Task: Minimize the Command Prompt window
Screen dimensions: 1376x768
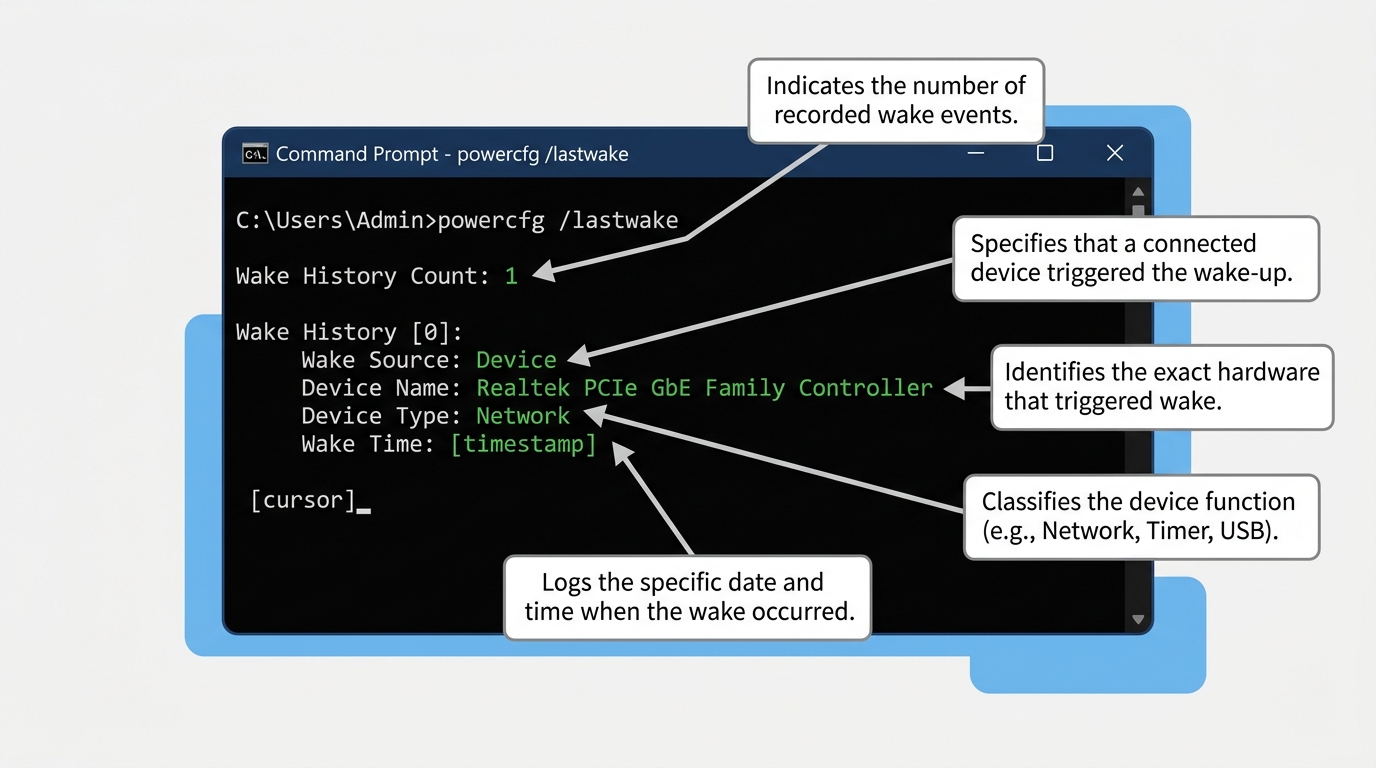Action: 977,153
